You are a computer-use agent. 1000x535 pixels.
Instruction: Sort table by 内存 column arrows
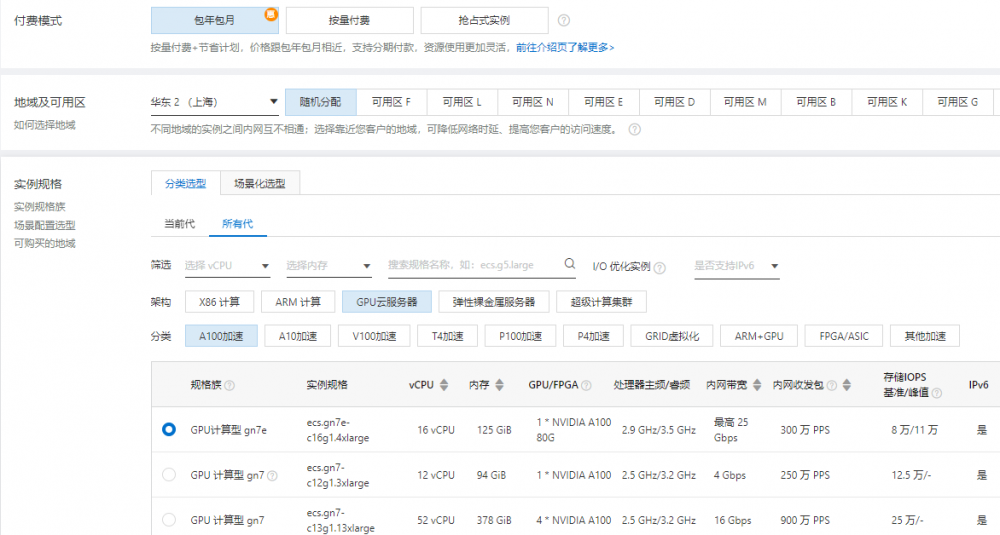pos(499,385)
